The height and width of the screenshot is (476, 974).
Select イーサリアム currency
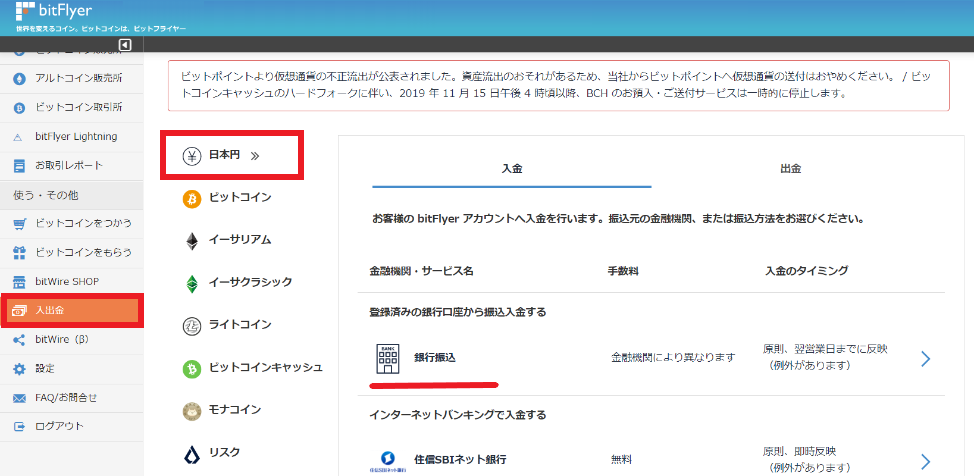(x=240, y=240)
